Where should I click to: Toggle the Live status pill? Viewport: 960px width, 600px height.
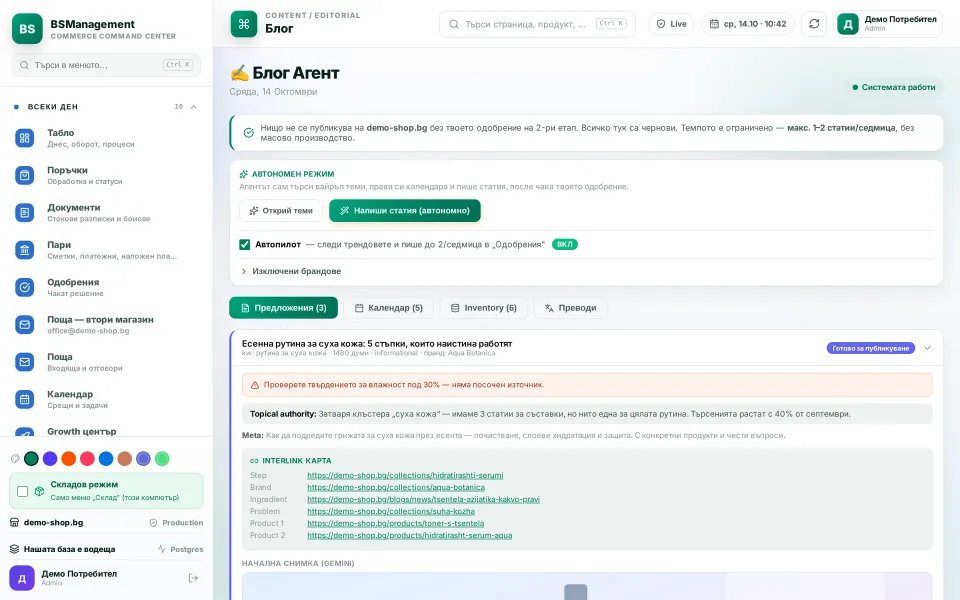coord(671,24)
